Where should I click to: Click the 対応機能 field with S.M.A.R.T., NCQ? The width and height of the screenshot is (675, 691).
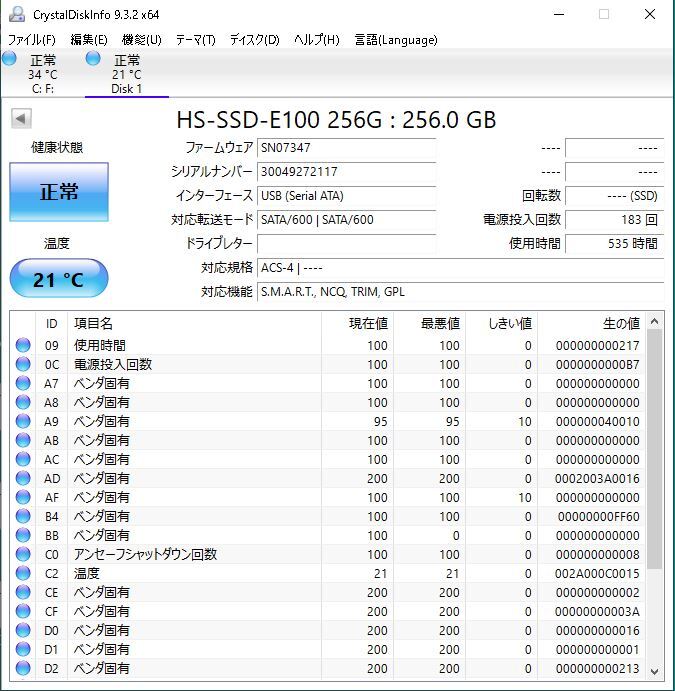point(460,292)
